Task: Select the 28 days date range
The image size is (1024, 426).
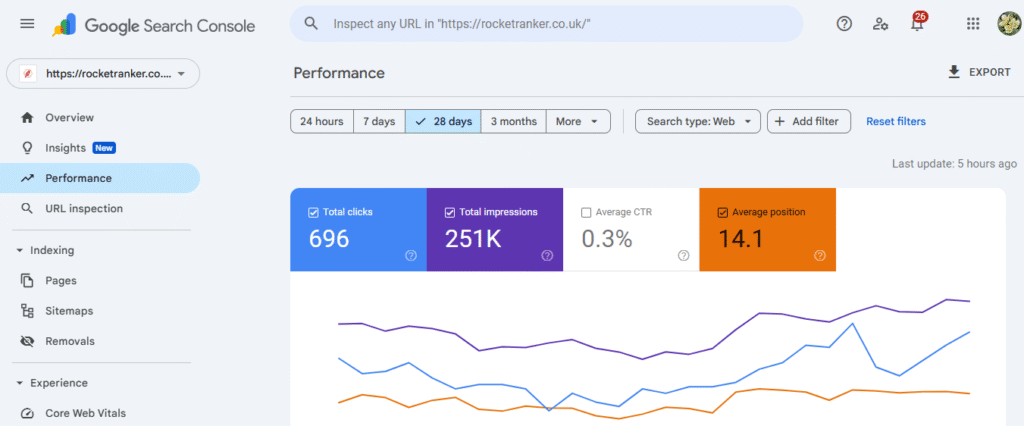Action: (x=443, y=122)
